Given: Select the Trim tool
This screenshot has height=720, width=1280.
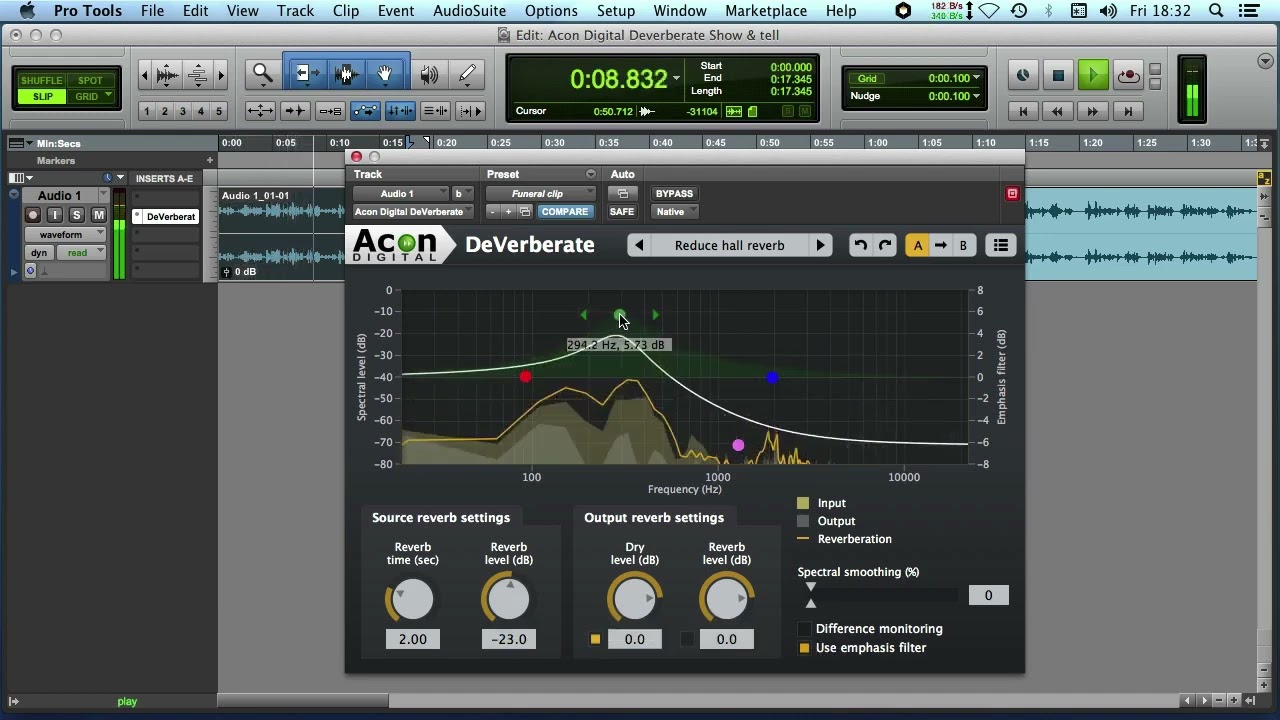Looking at the screenshot, I should (307, 74).
